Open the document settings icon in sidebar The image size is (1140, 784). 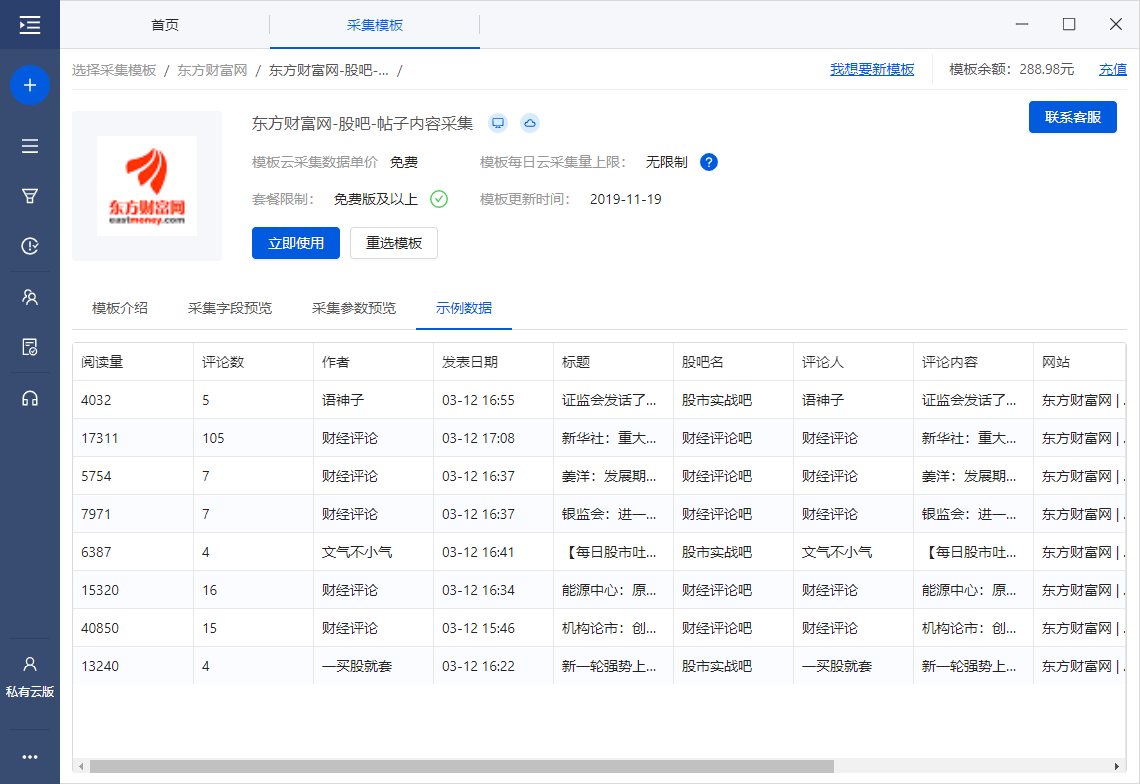click(x=30, y=347)
